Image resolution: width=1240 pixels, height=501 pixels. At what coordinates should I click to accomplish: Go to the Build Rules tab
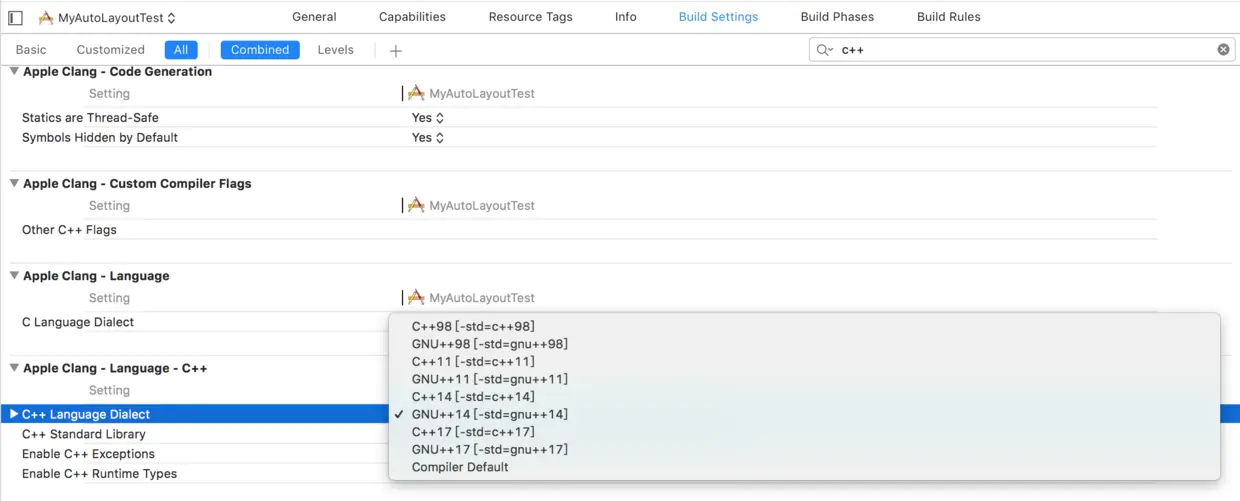click(949, 17)
